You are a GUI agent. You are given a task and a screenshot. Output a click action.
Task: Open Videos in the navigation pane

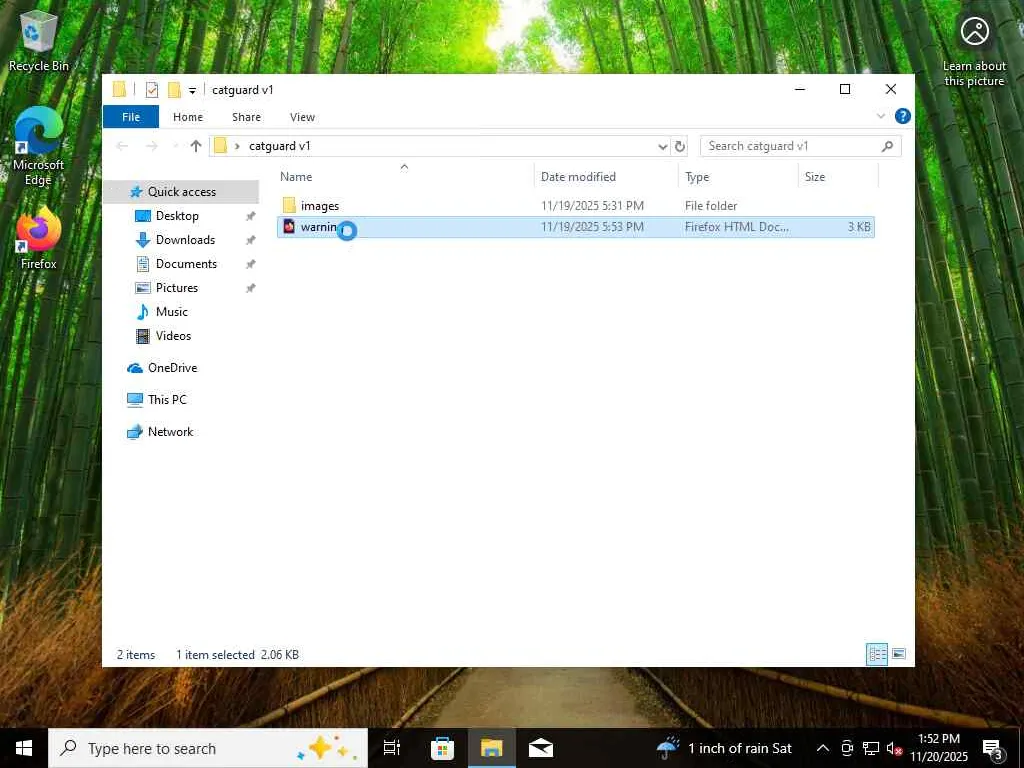(173, 336)
